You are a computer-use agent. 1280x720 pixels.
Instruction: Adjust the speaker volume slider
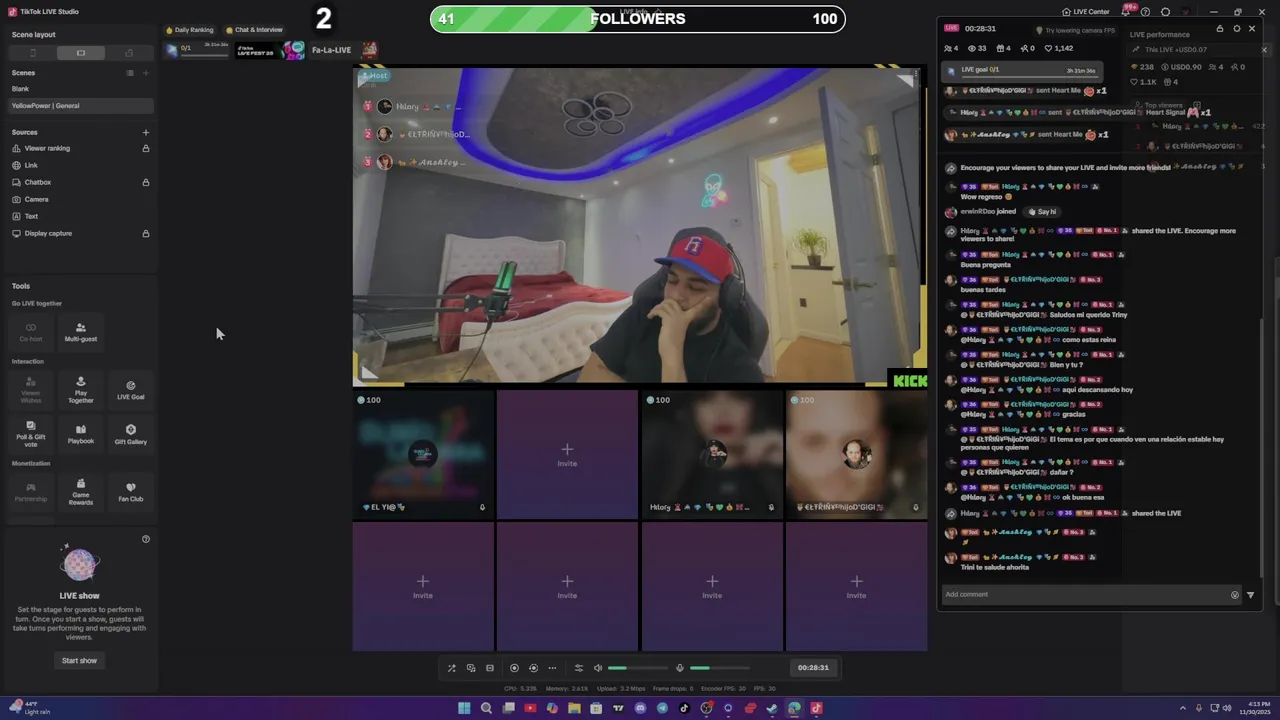click(637, 668)
